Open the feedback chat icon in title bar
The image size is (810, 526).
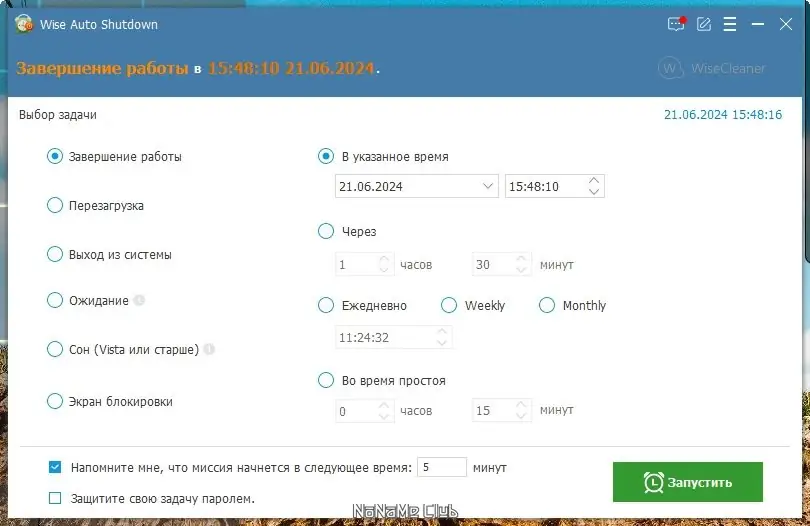pyautogui.click(x=676, y=24)
